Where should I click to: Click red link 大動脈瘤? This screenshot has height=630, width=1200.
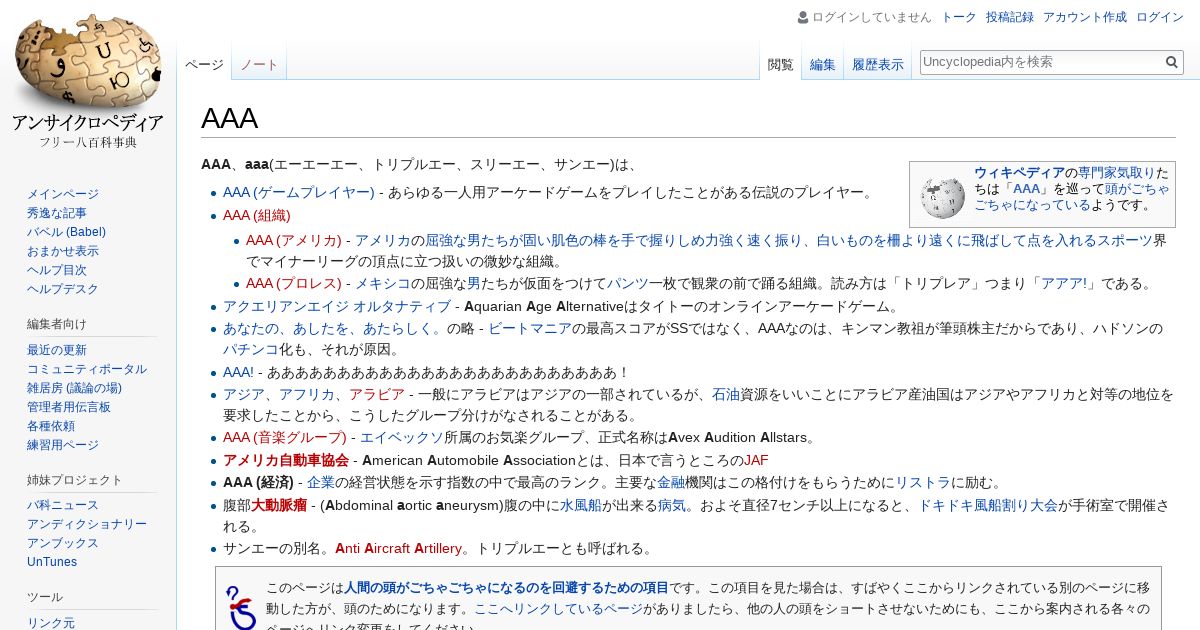tap(279, 505)
